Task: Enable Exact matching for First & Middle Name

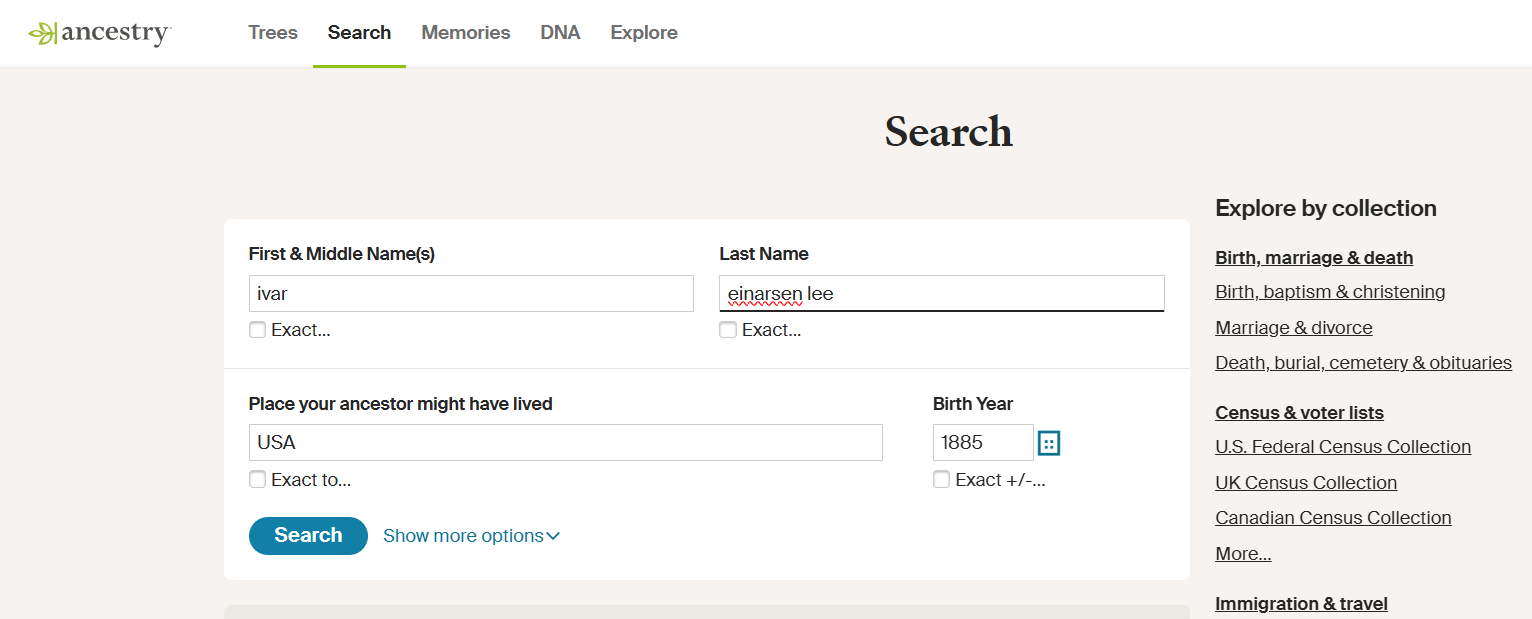Action: pyautogui.click(x=257, y=329)
